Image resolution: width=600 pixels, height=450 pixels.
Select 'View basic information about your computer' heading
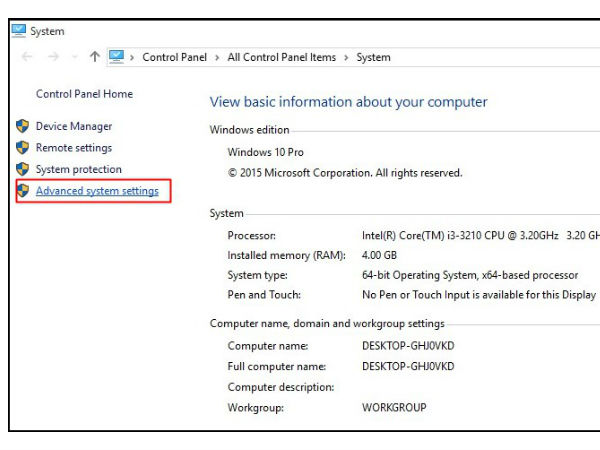tap(349, 102)
